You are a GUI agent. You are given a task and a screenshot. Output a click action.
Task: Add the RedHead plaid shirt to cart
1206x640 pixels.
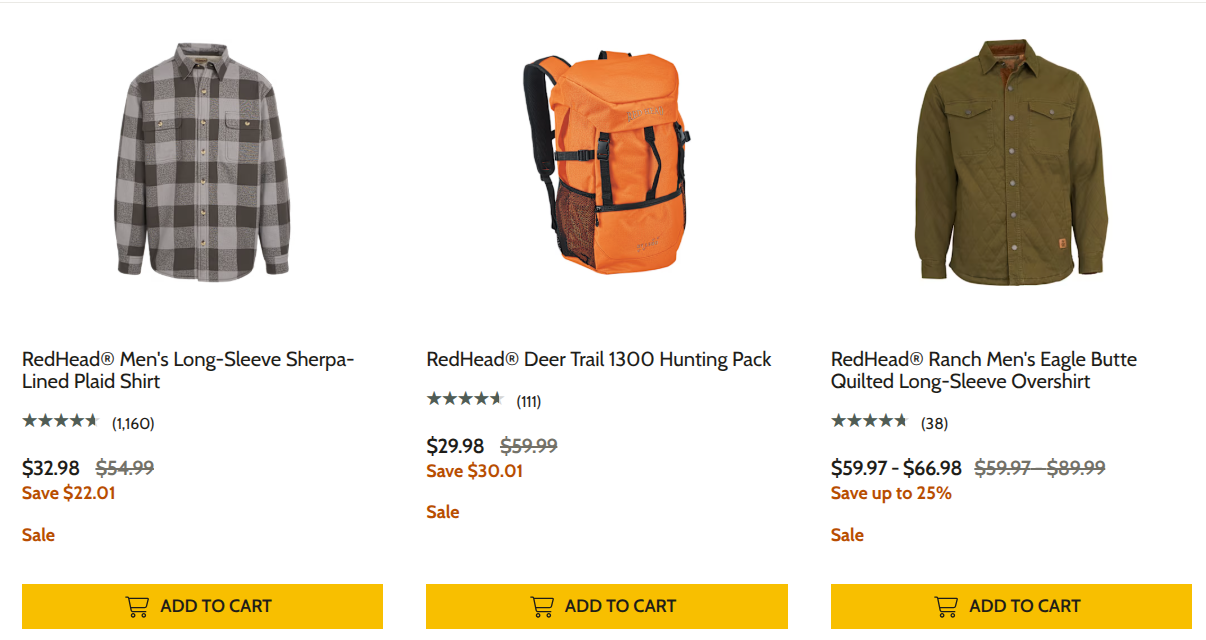(202, 605)
